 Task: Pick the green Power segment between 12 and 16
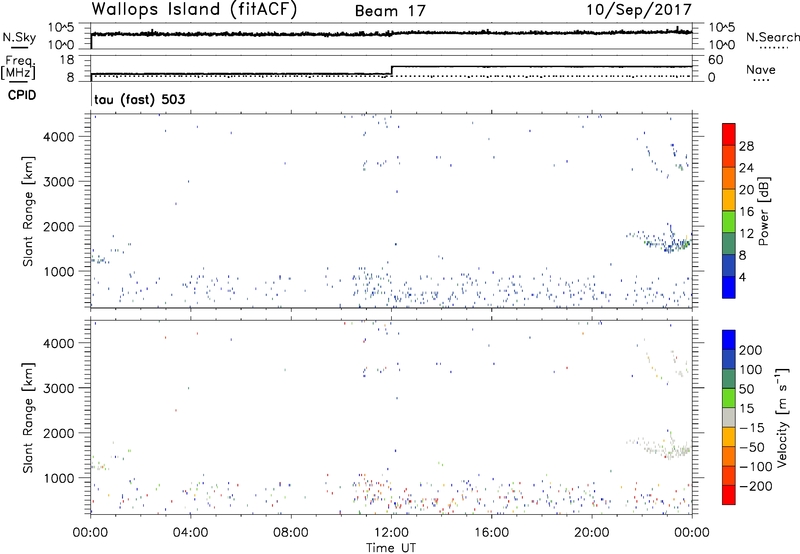[x=729, y=222]
